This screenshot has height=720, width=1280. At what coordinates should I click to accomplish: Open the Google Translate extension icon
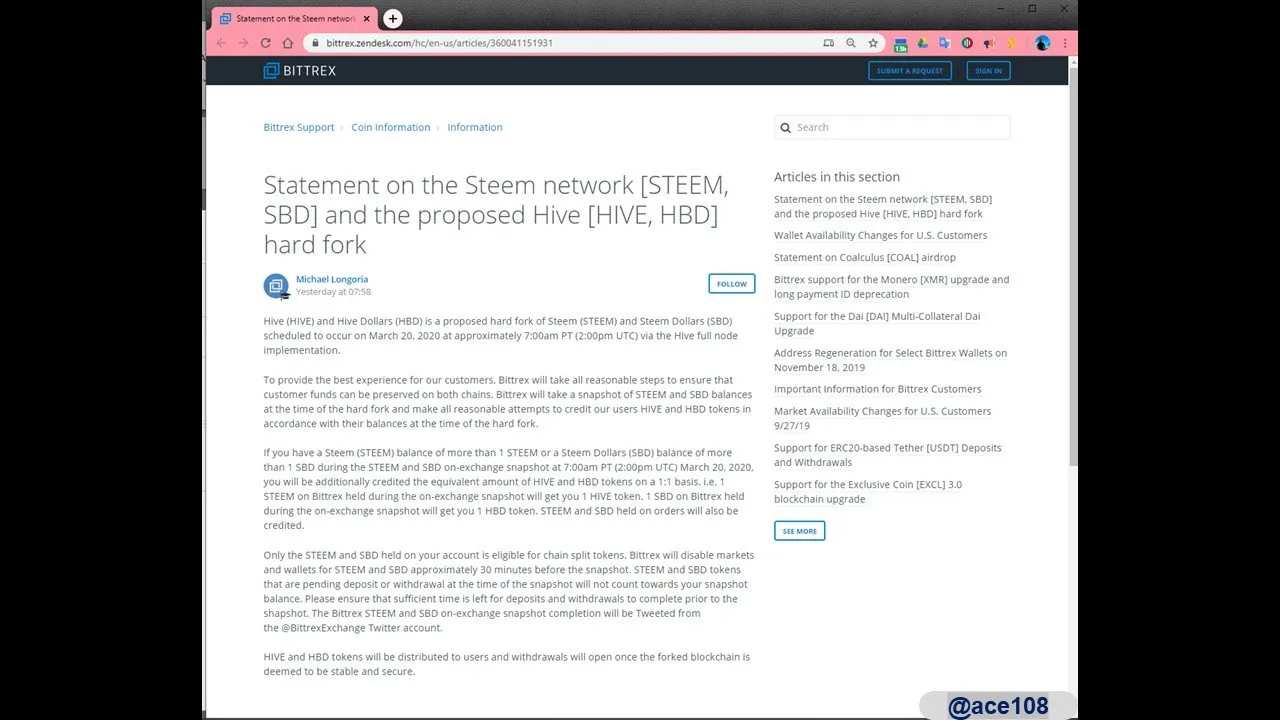click(945, 43)
